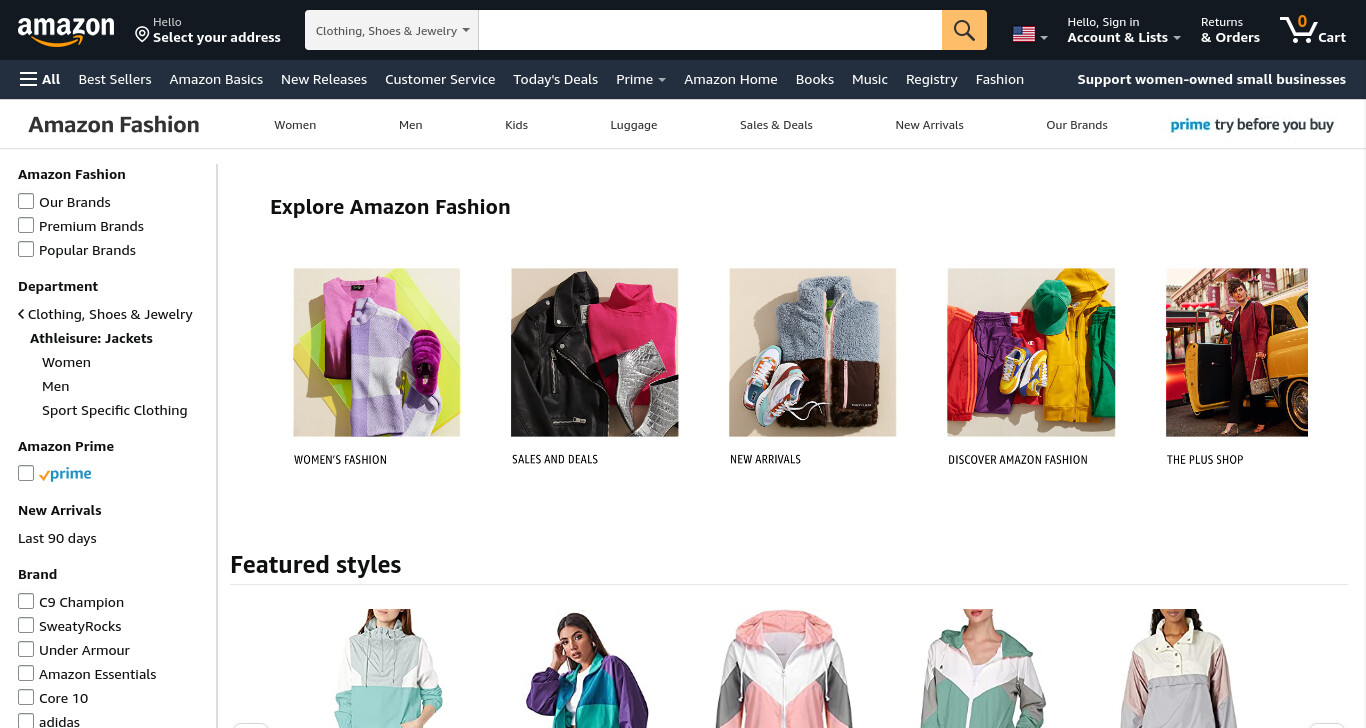The width and height of the screenshot is (1366, 728).
Task: Click Returns & Orders link
Action: 1230,30
